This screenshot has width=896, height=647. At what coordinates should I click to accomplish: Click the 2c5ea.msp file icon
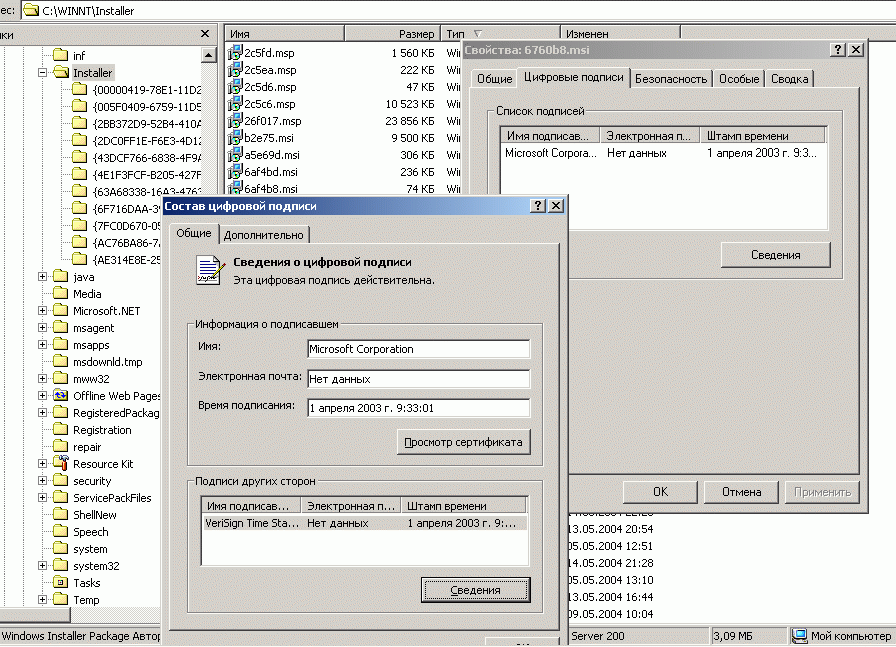(235, 70)
